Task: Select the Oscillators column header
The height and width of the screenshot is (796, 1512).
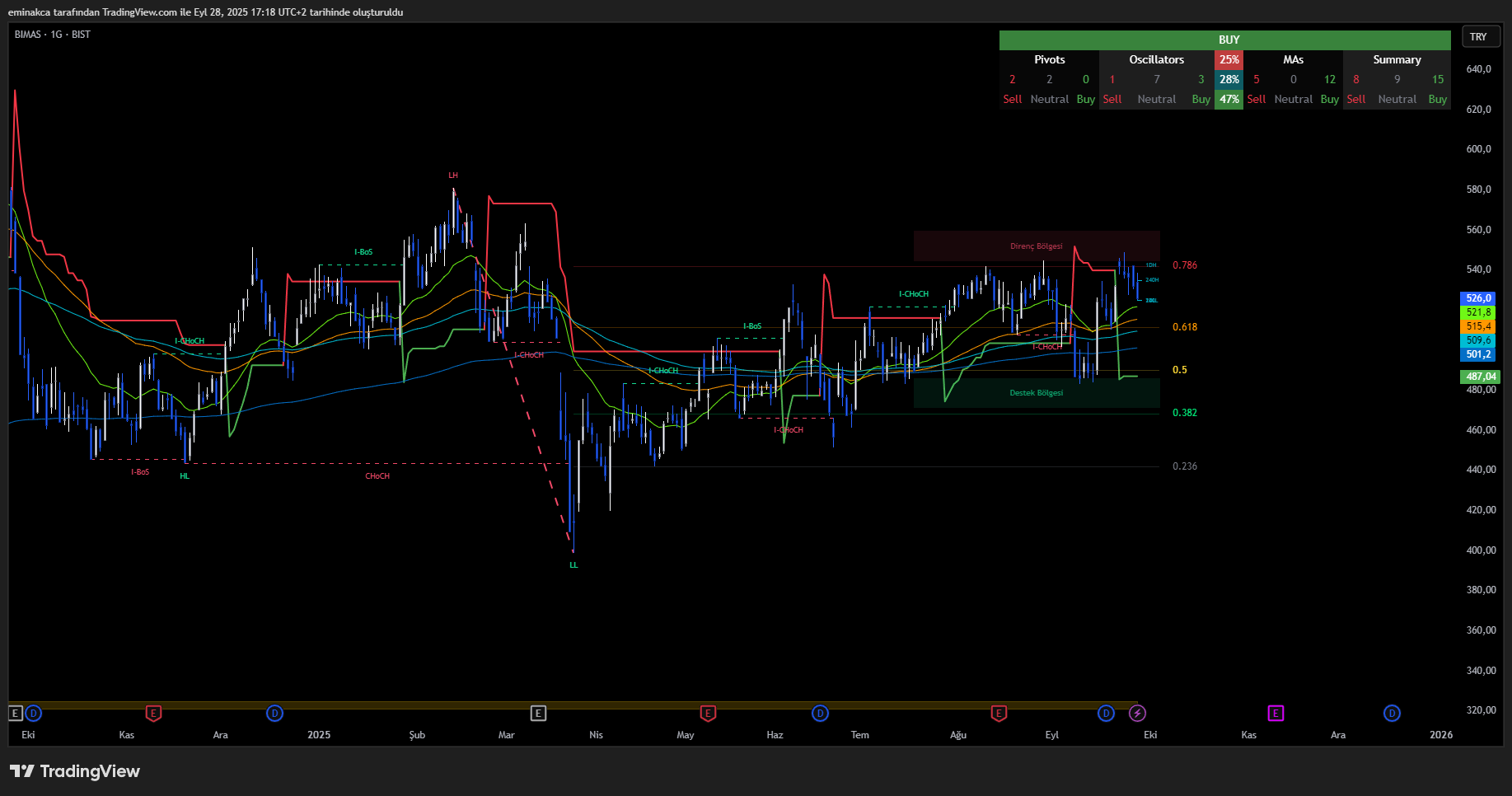Action: (1156, 59)
